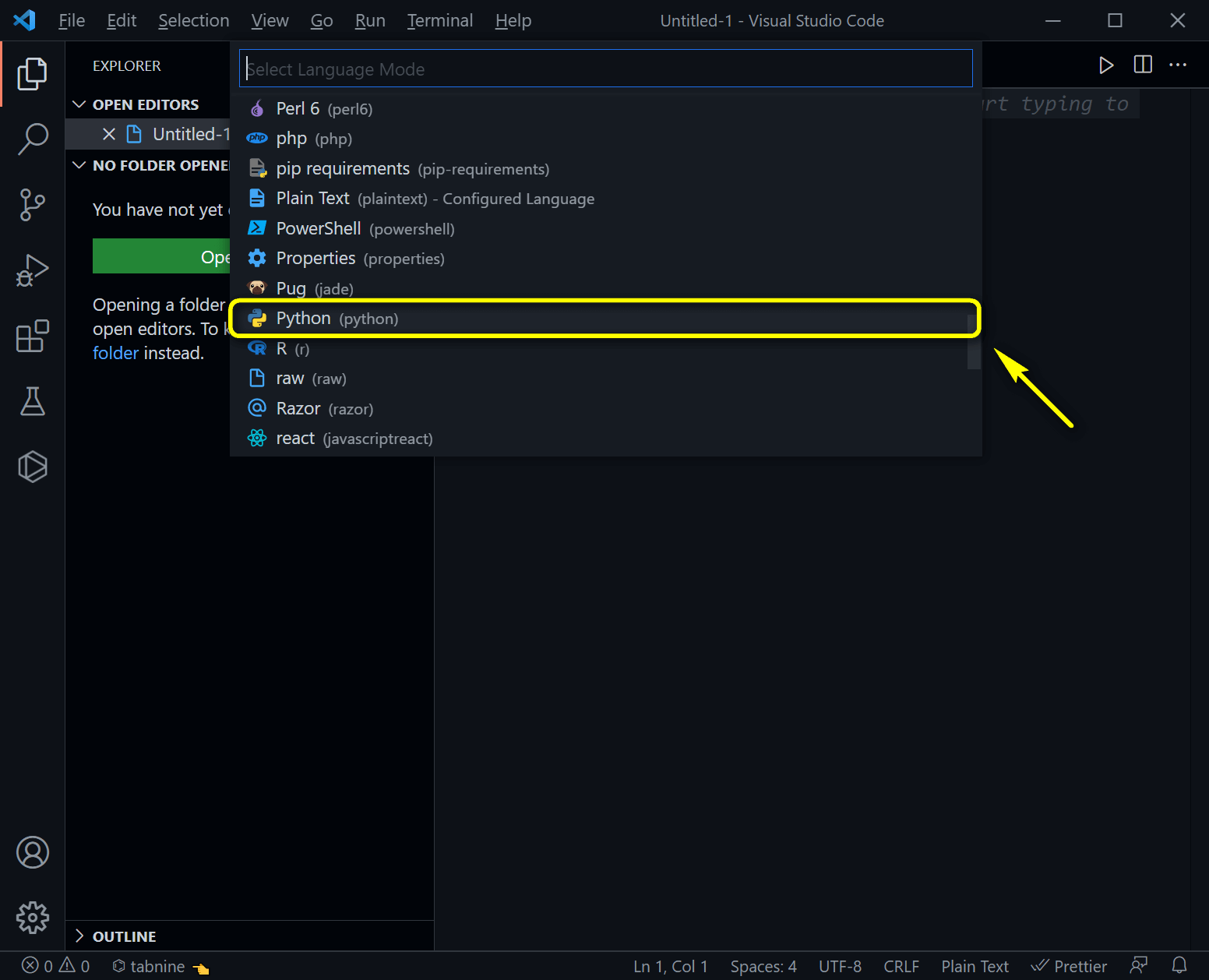The height and width of the screenshot is (980, 1209).
Task: Open the Run menu
Action: (x=370, y=20)
